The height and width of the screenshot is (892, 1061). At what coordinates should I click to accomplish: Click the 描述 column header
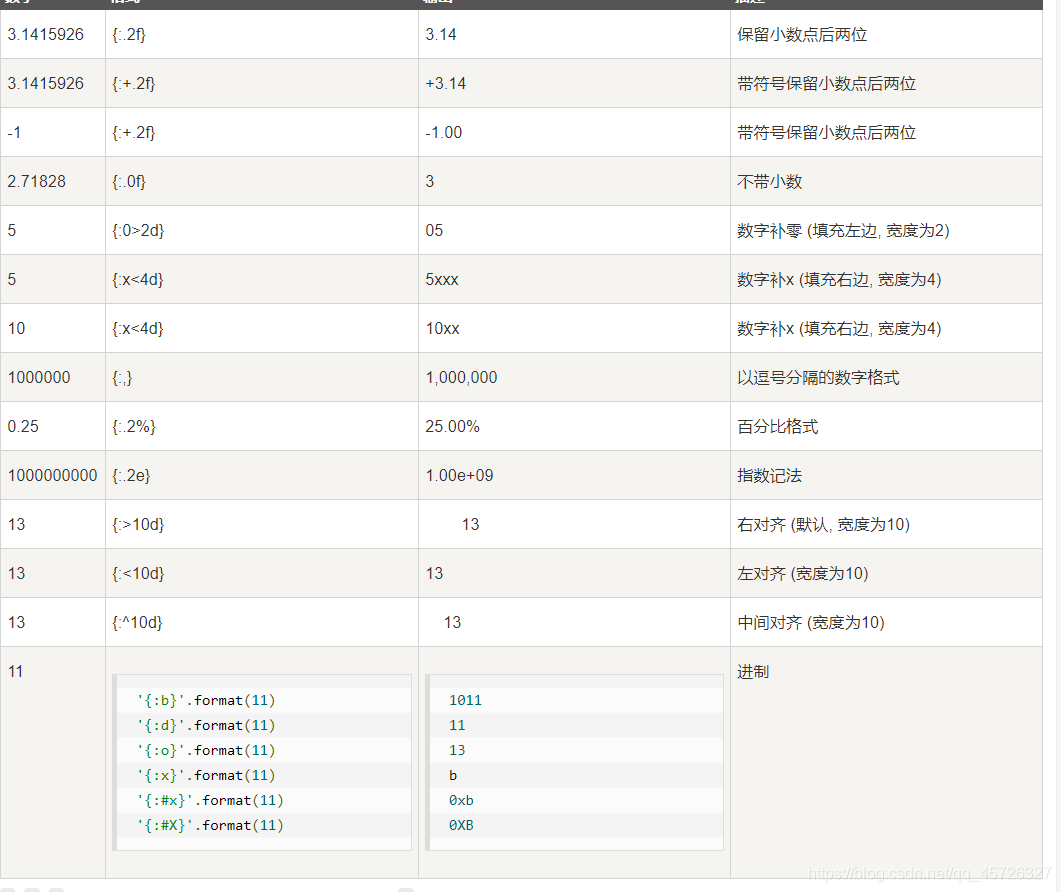point(745,3)
